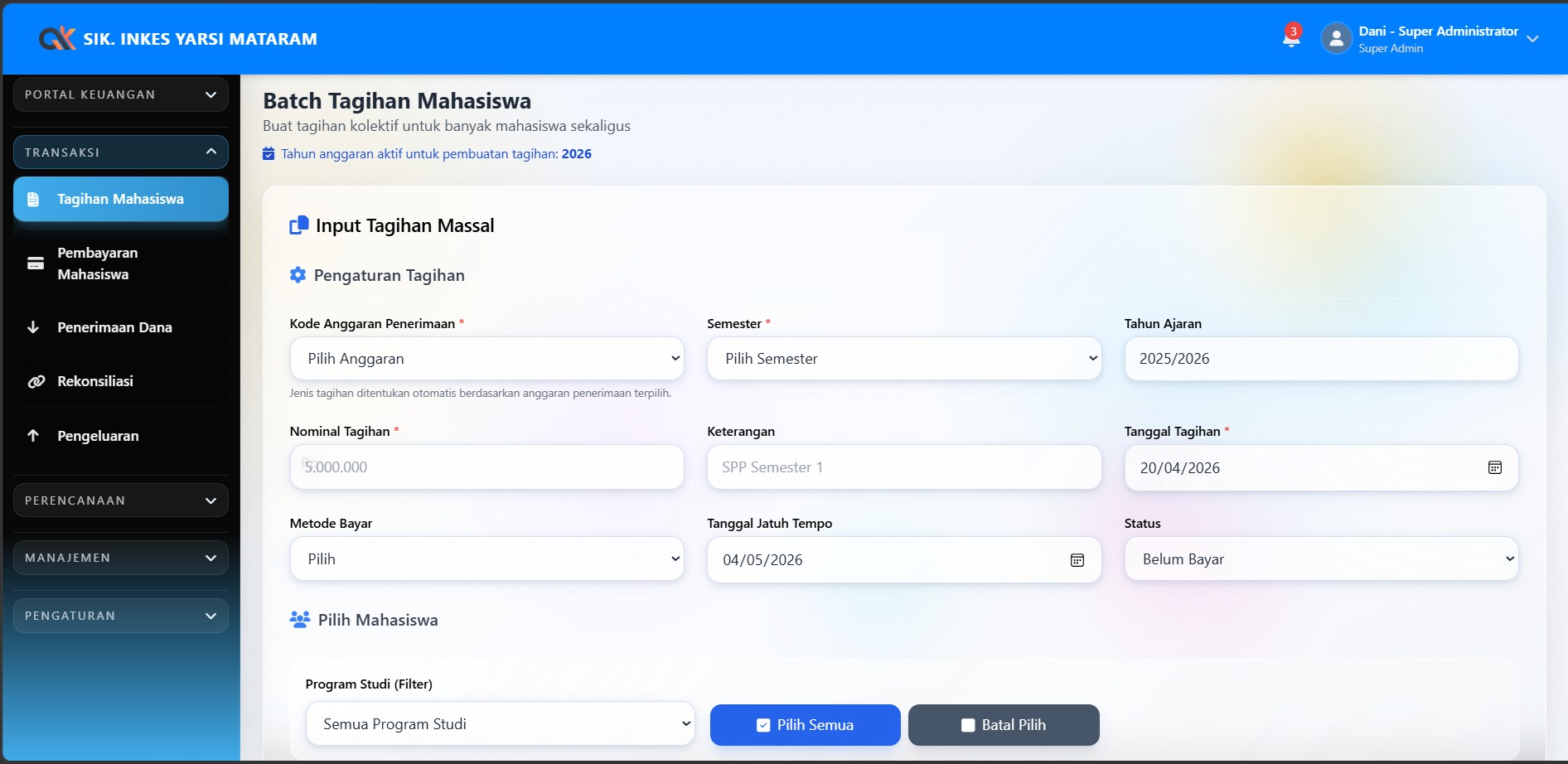Image resolution: width=1568 pixels, height=764 pixels.
Task: Click the notification bell icon
Action: [1290, 38]
